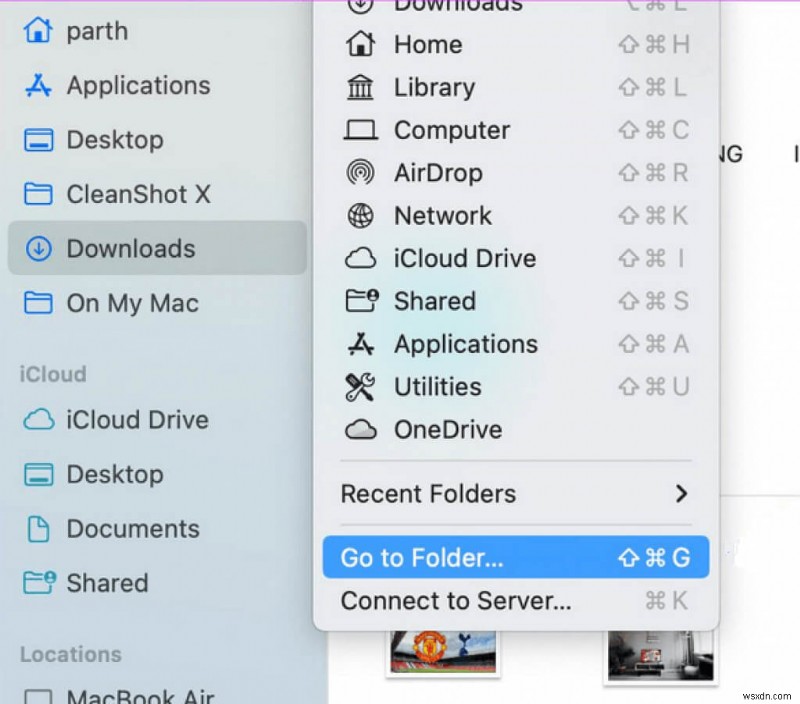The width and height of the screenshot is (800, 704).
Task: Click the iCloud Drive cloud icon in sidebar
Action: (x=38, y=419)
